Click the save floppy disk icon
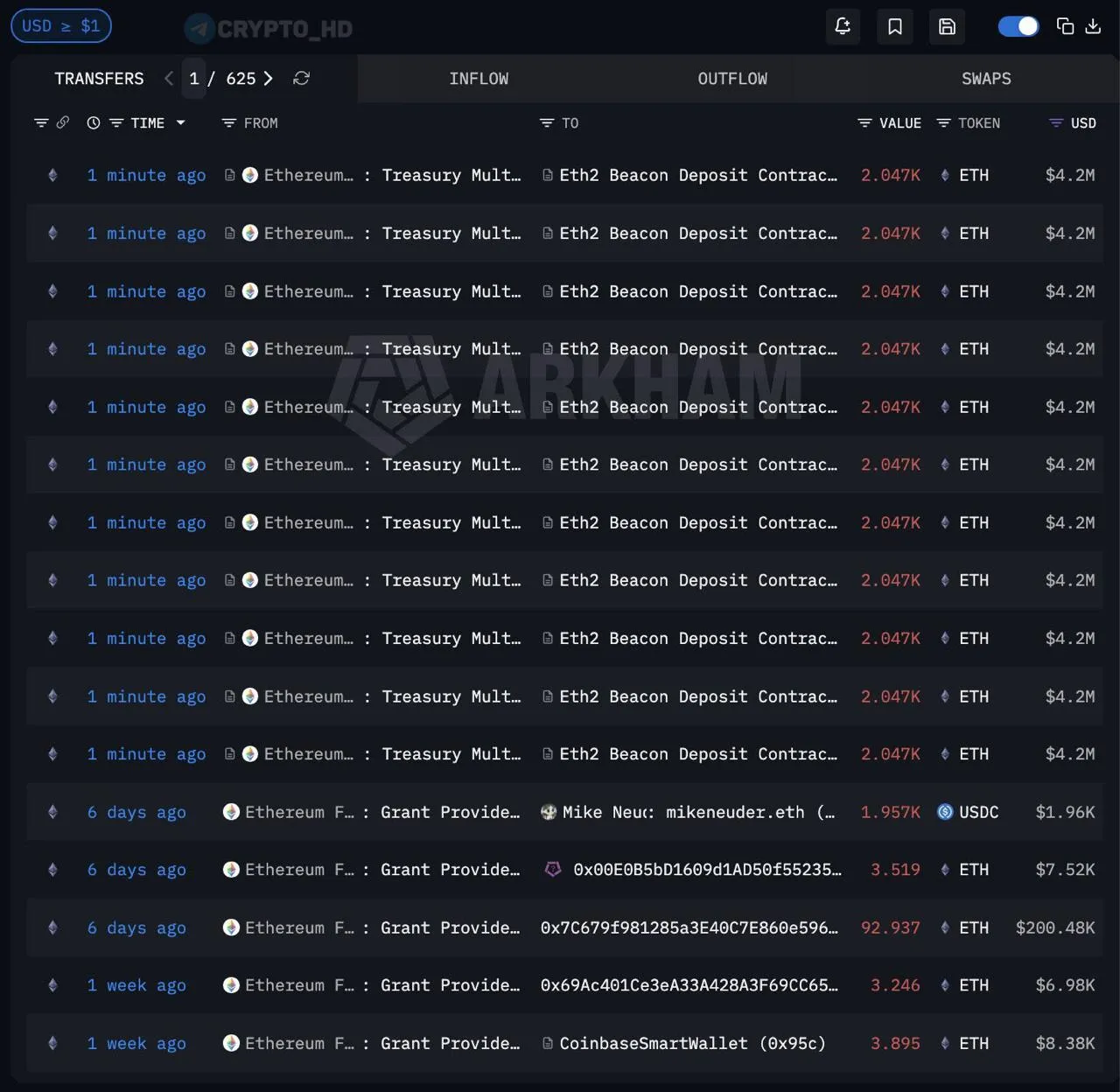 pos(947,26)
